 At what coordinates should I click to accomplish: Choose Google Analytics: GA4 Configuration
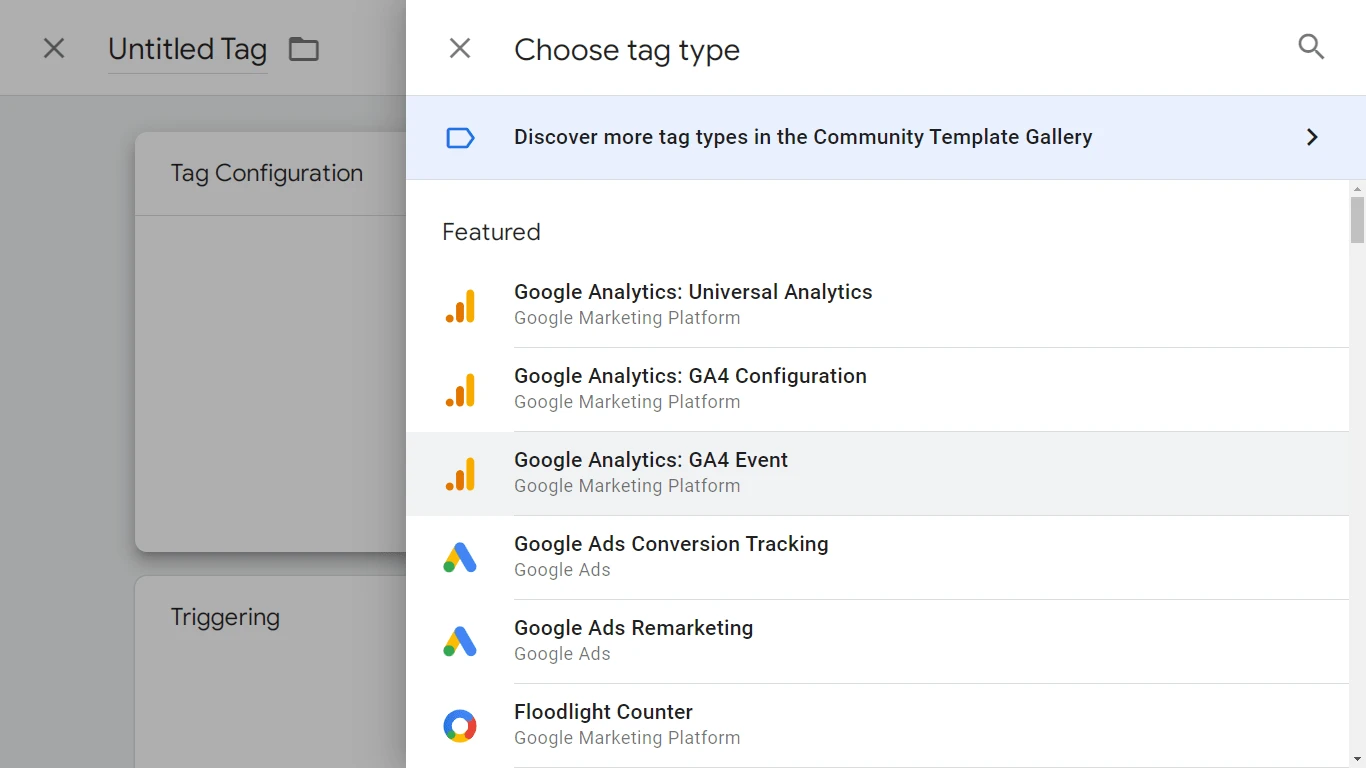pyautogui.click(x=690, y=376)
